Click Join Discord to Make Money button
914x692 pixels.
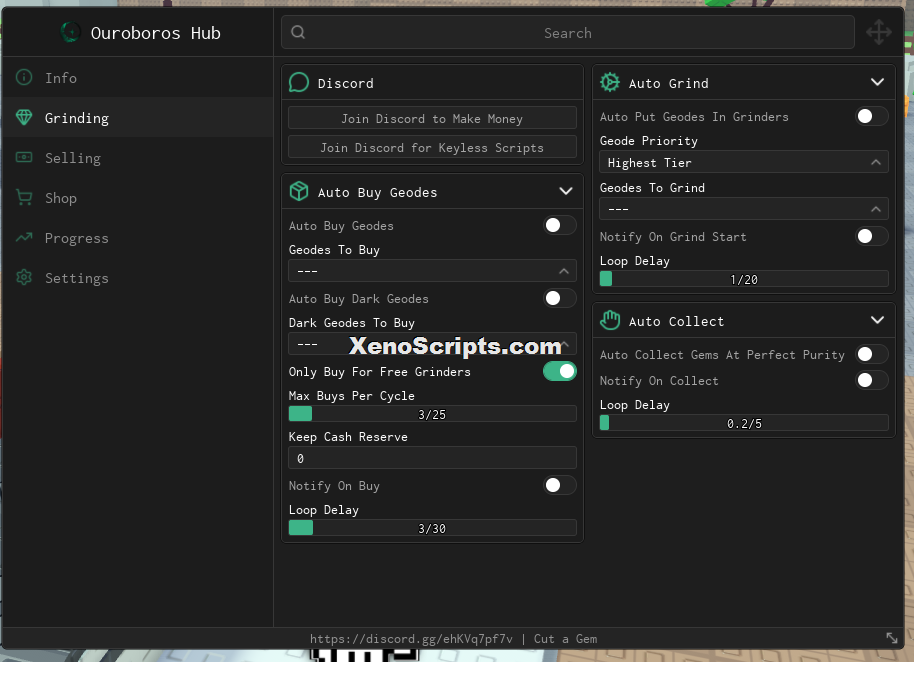point(433,118)
